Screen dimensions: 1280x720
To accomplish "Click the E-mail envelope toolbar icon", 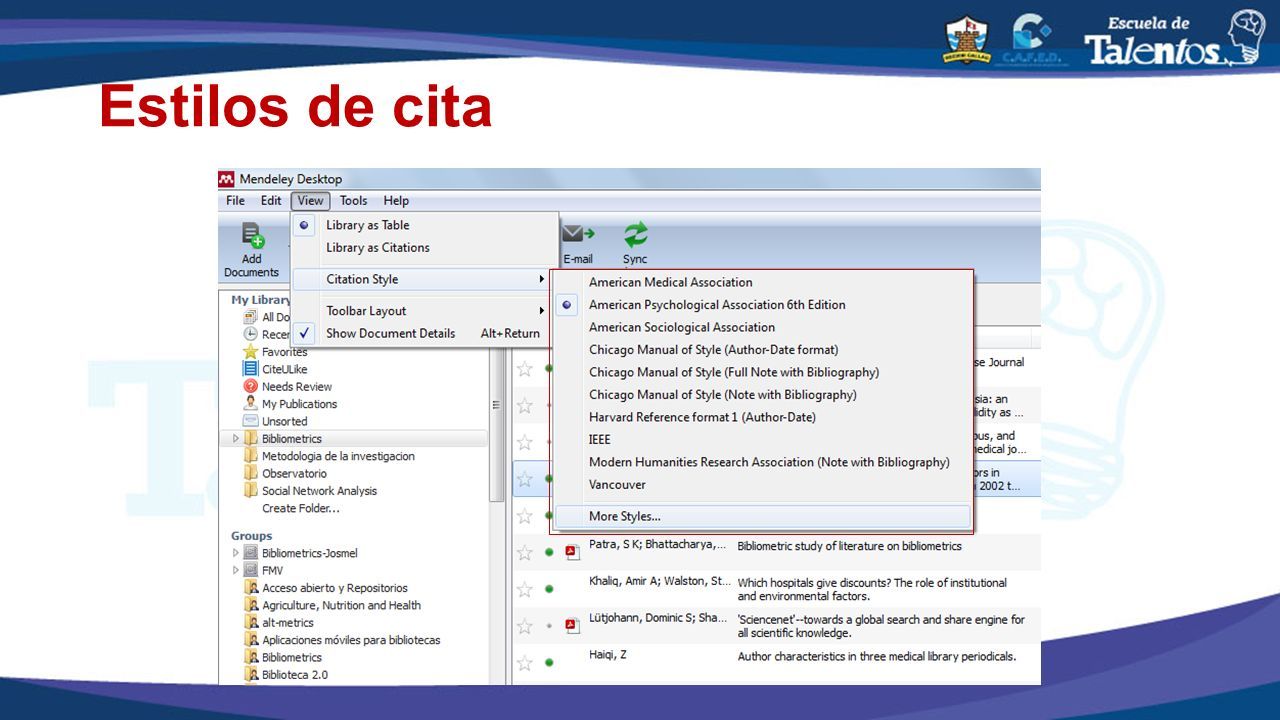I will pos(578,234).
